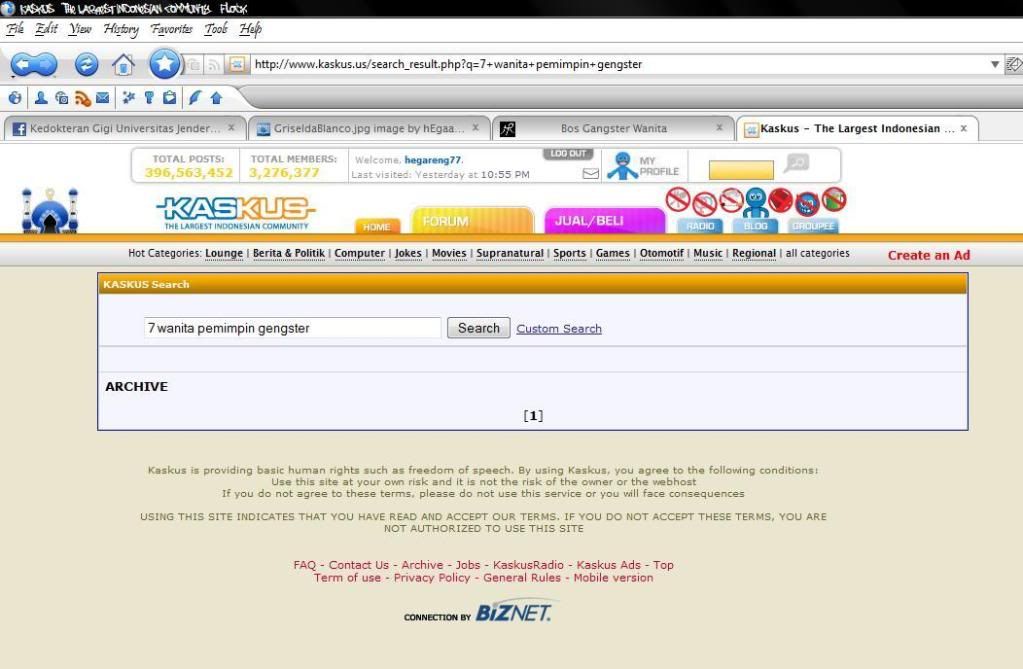
Task: Open the Custom Search link
Action: pos(559,329)
